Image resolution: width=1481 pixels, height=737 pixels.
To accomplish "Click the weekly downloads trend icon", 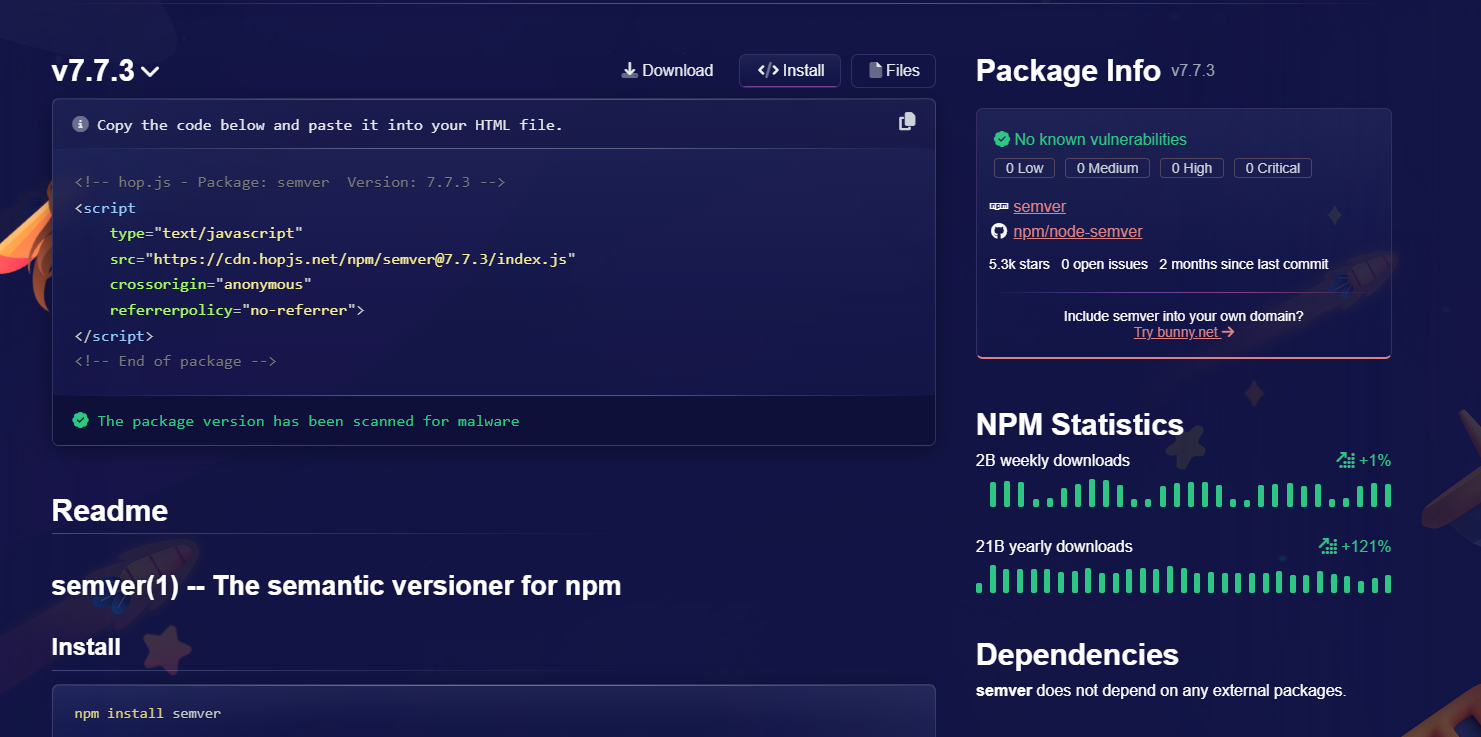I will (1346, 460).
